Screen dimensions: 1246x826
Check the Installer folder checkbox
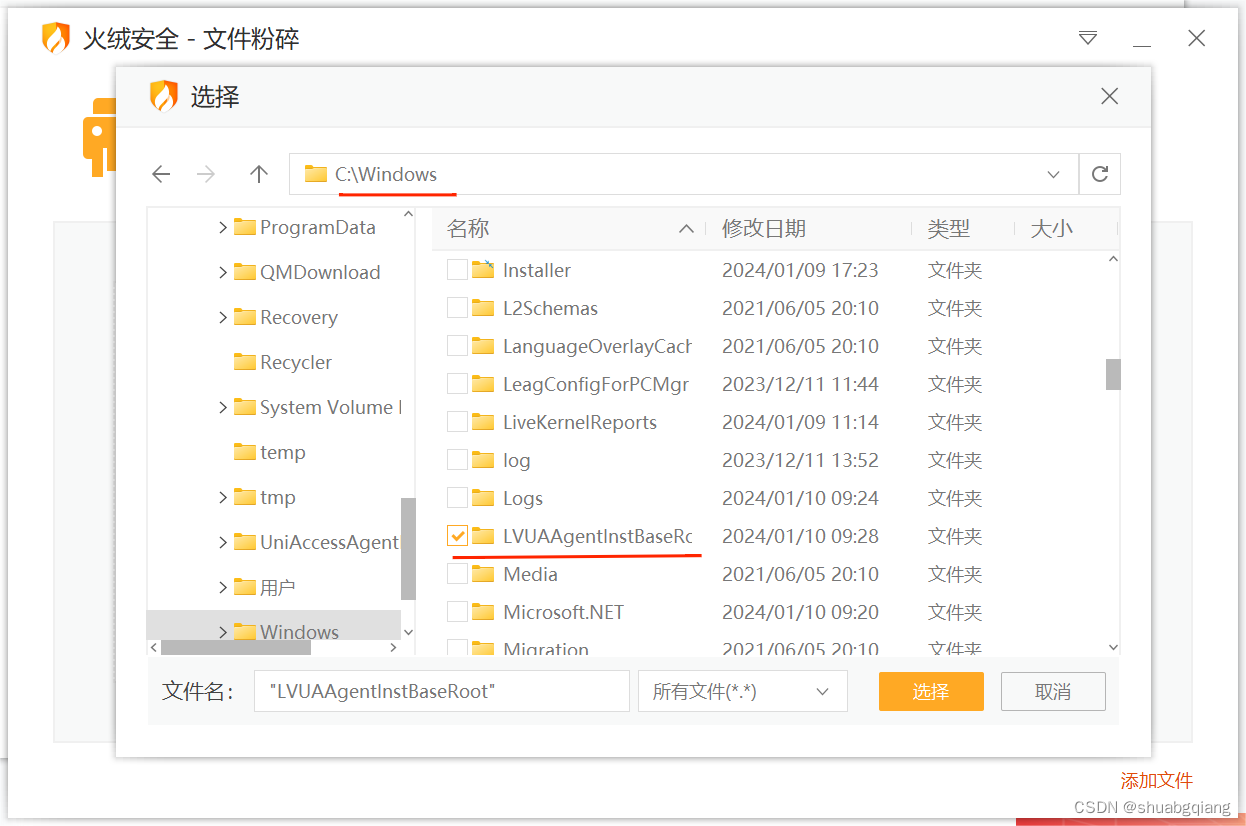[x=457, y=270]
